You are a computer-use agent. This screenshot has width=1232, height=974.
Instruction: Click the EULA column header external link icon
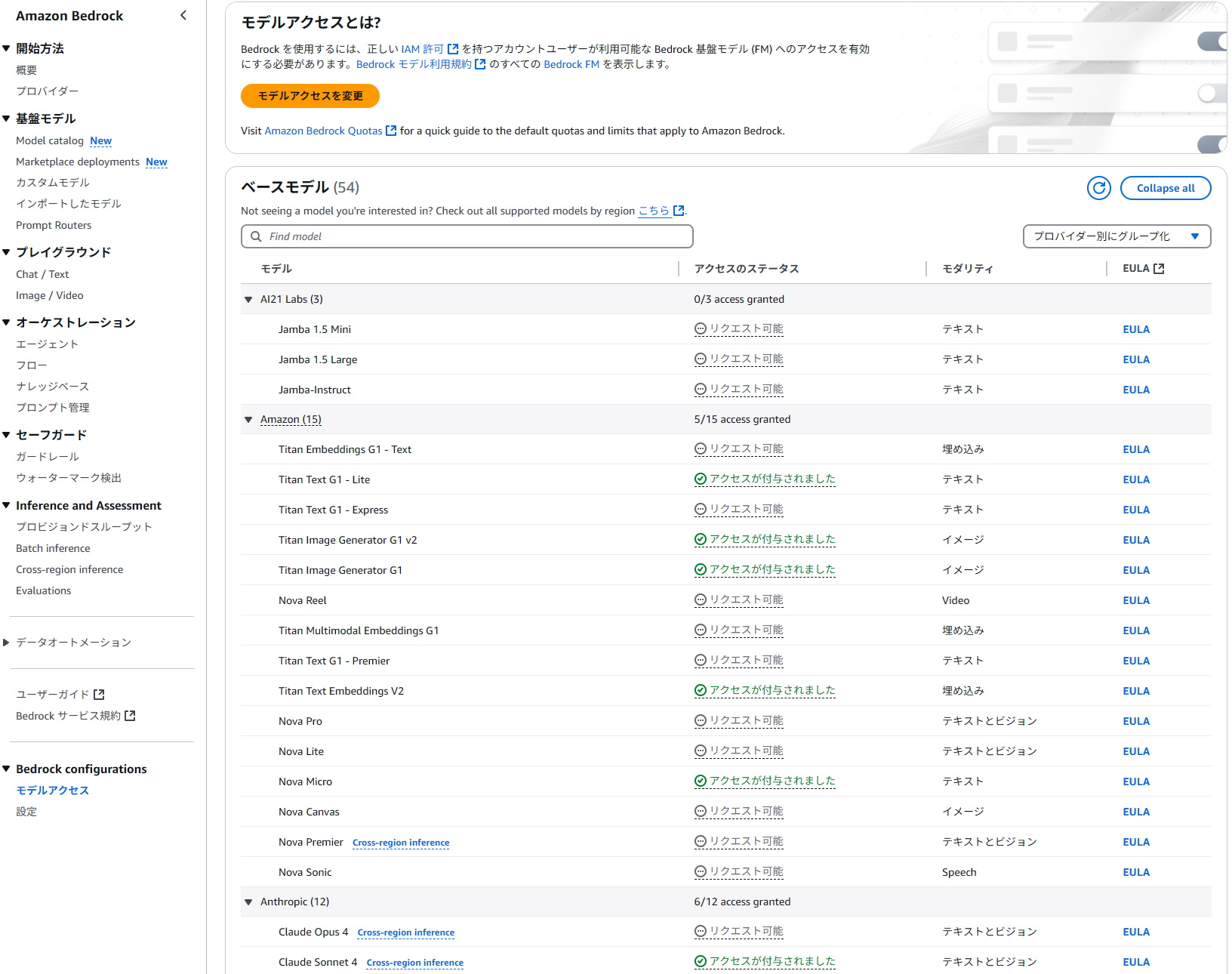1159,268
